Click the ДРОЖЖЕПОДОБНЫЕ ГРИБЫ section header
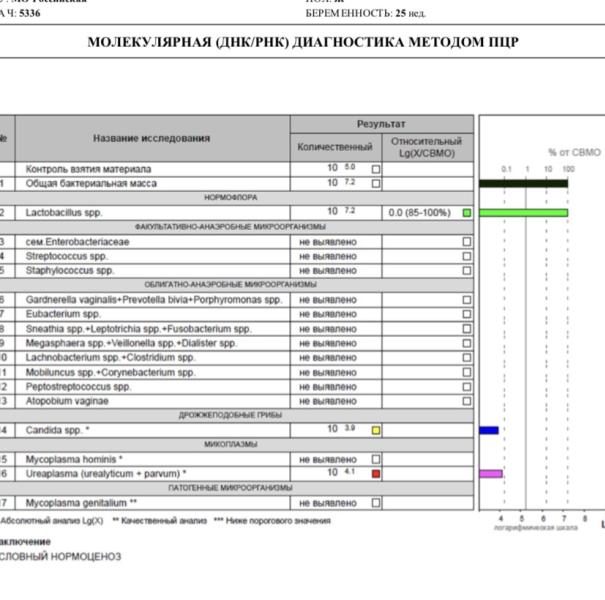The width and height of the screenshot is (605, 600). pyautogui.click(x=231, y=416)
